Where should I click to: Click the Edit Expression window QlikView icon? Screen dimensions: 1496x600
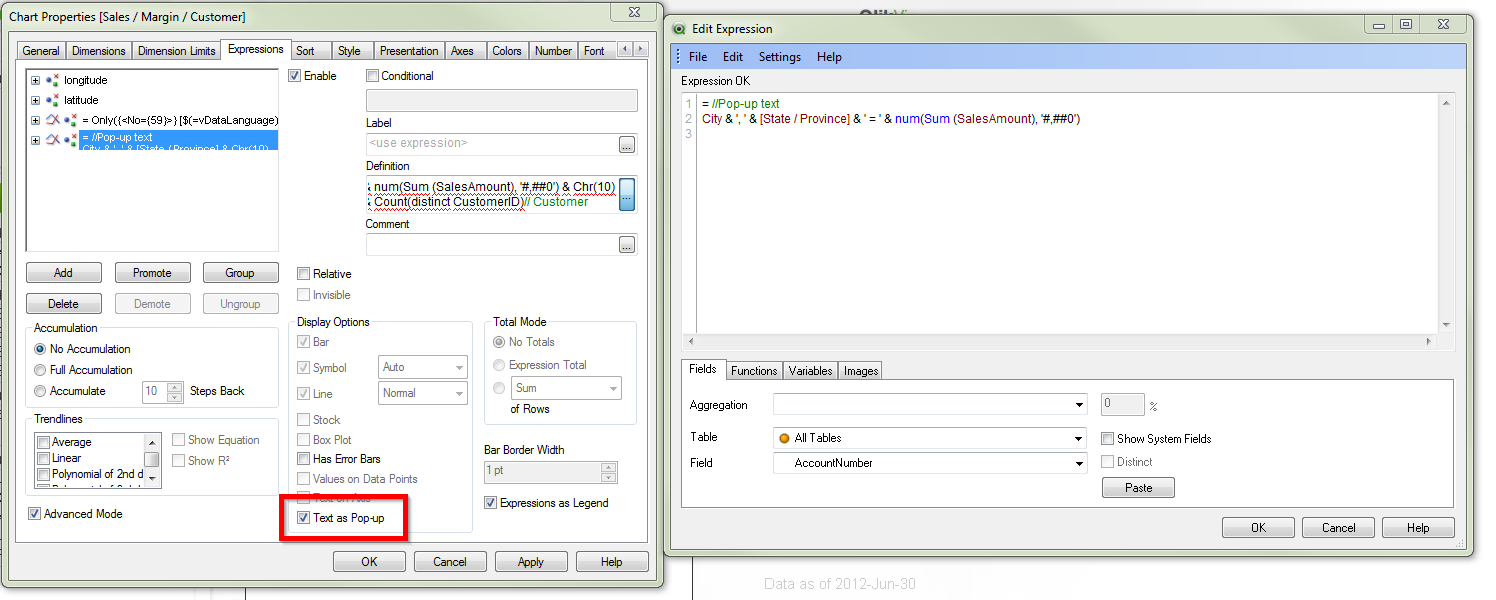pos(680,29)
